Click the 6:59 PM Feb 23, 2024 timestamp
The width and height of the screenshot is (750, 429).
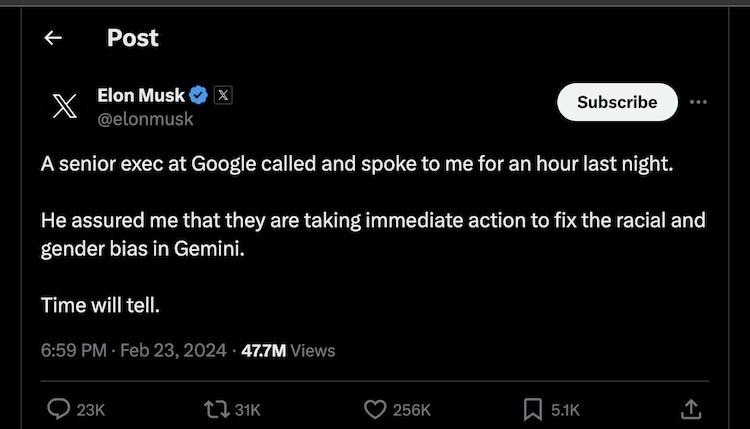click(133, 350)
